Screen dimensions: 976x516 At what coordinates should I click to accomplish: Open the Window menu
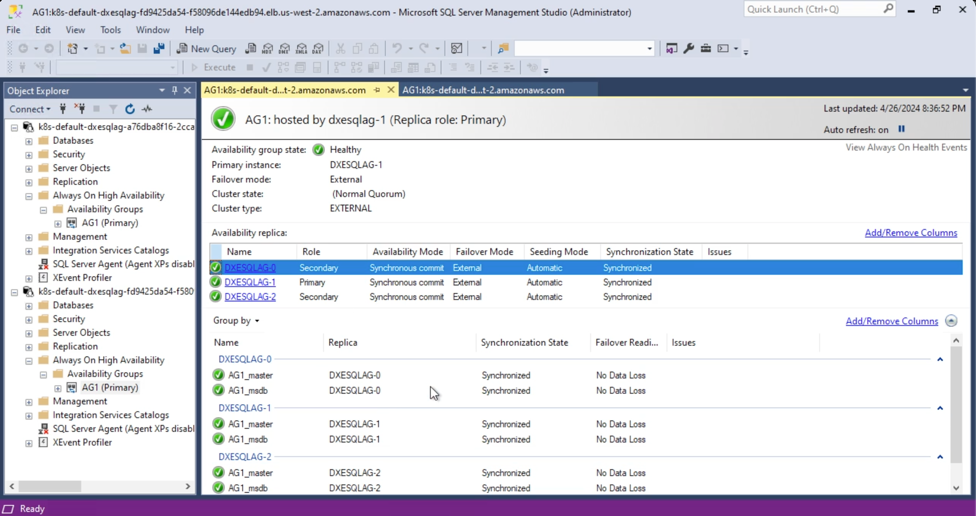152,30
